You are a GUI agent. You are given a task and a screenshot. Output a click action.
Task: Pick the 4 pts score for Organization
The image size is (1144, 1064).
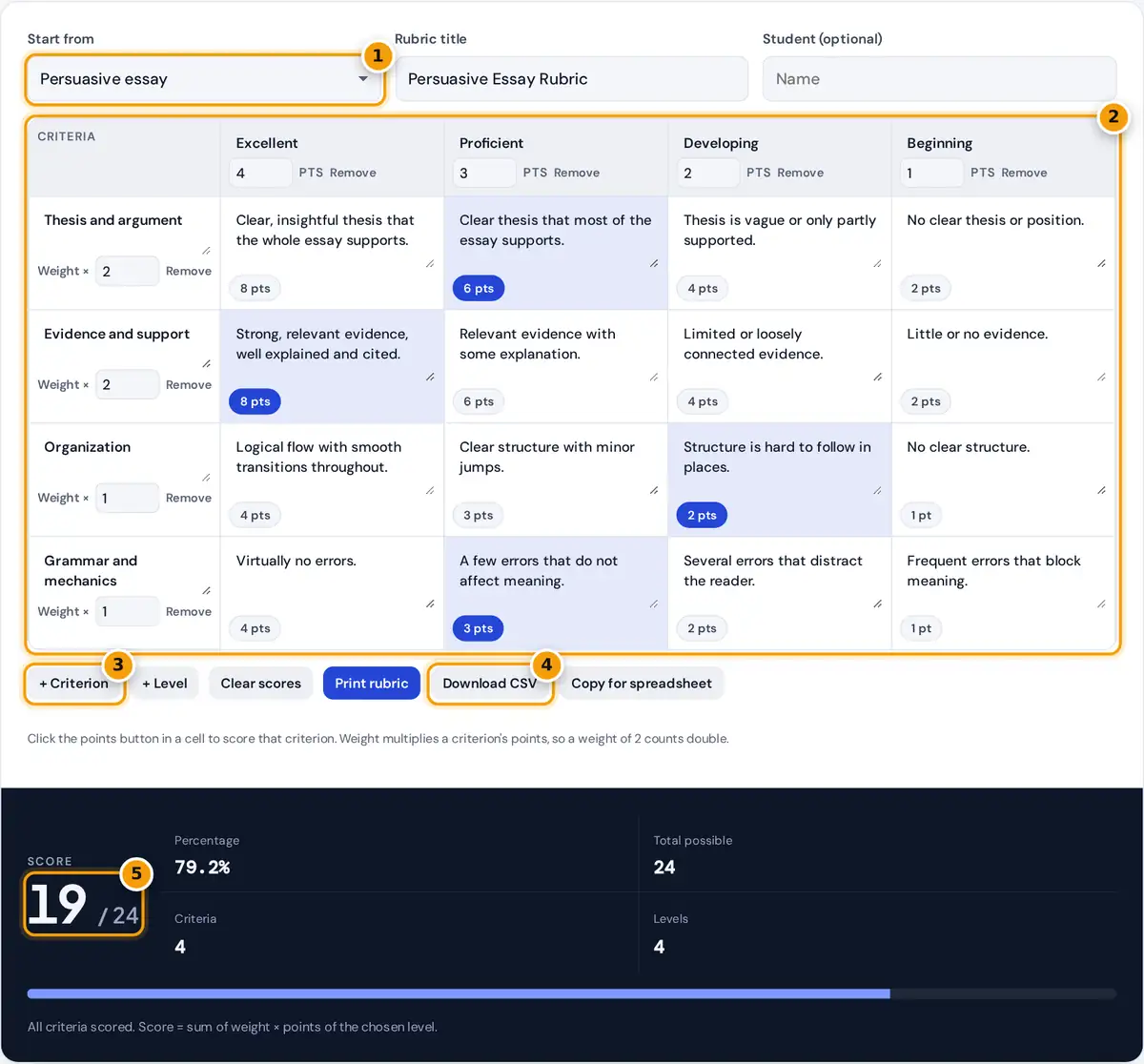(x=255, y=515)
